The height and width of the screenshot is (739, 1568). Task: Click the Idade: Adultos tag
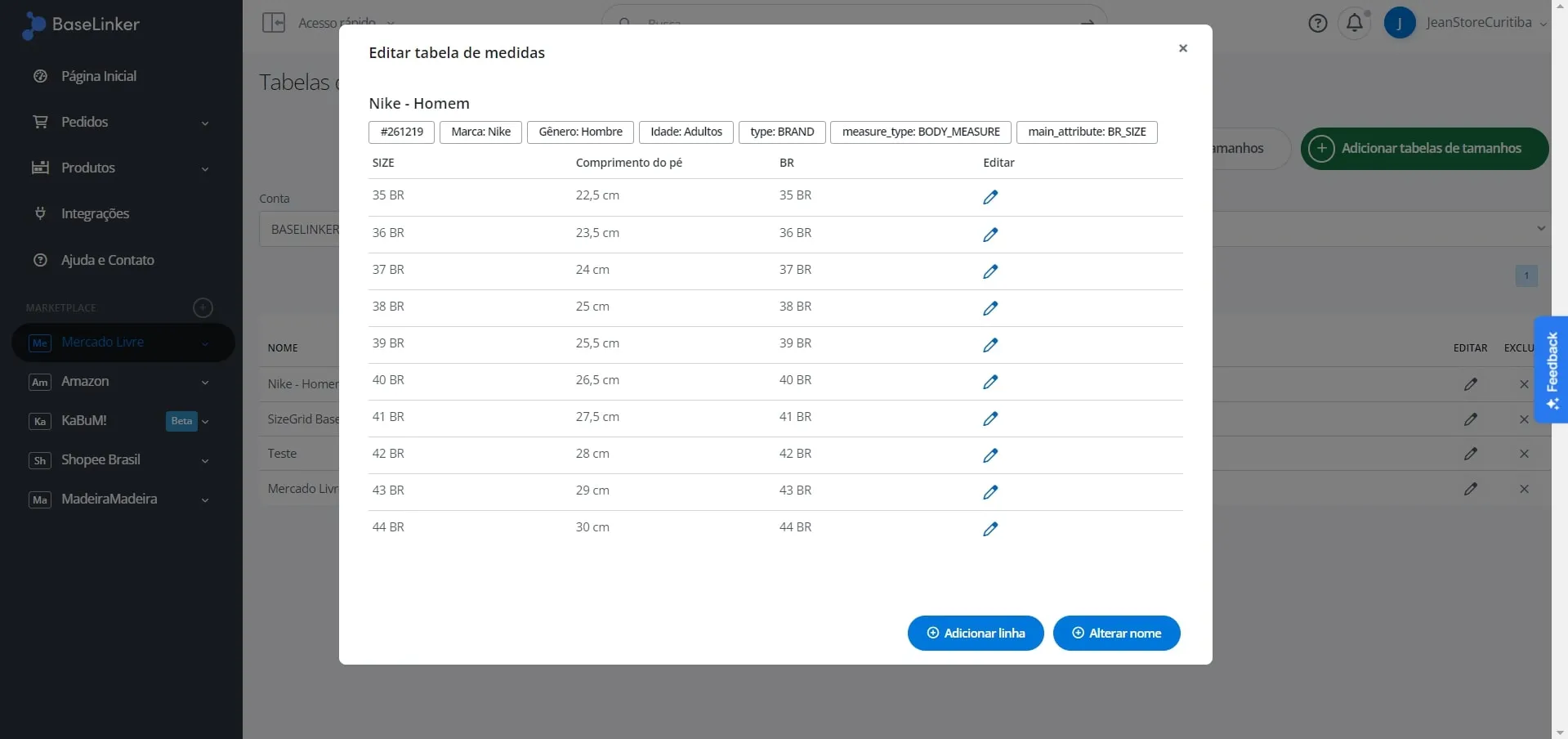tap(686, 132)
